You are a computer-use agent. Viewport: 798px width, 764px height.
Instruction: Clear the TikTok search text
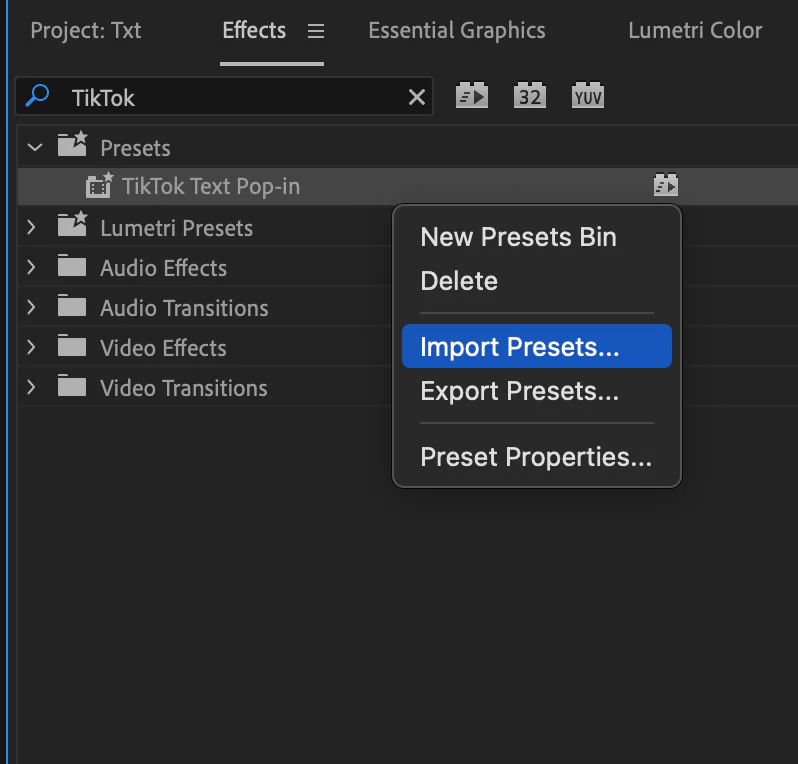tap(416, 97)
